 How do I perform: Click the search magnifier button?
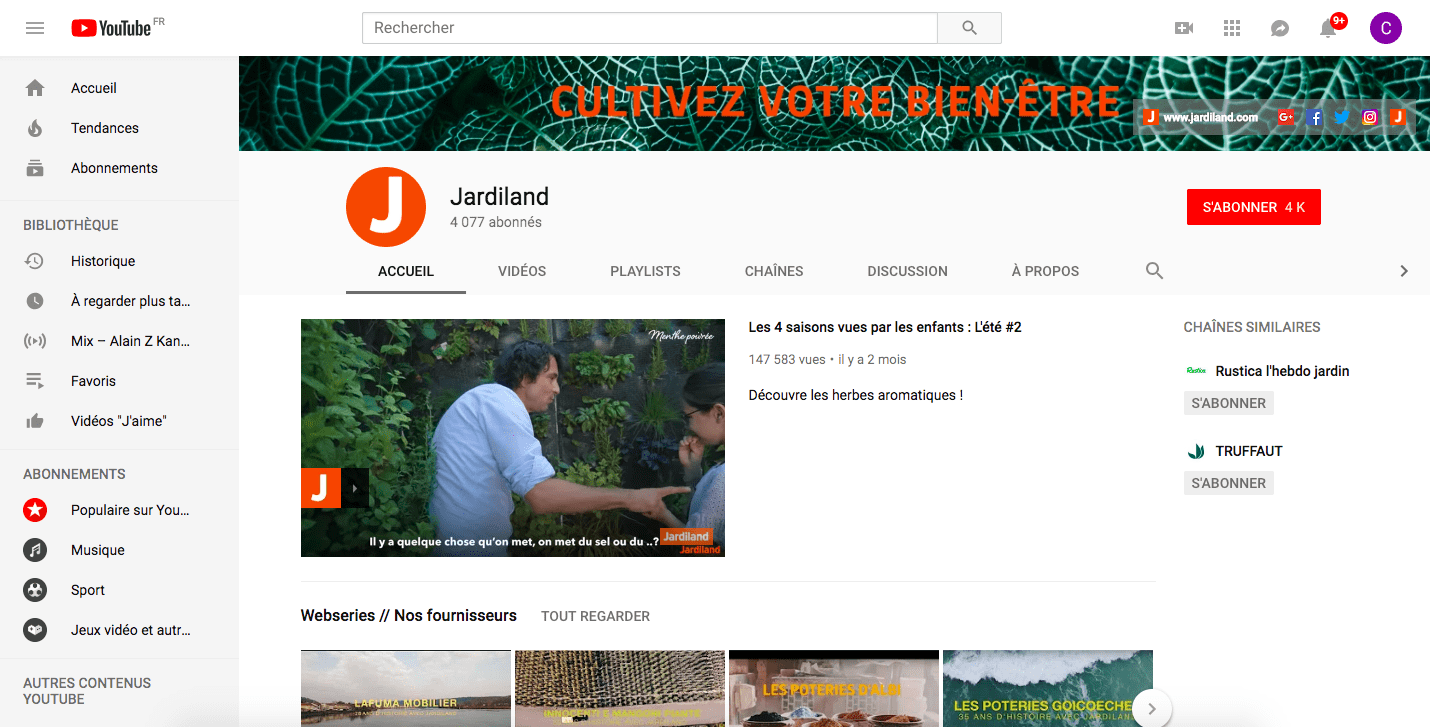coord(969,28)
